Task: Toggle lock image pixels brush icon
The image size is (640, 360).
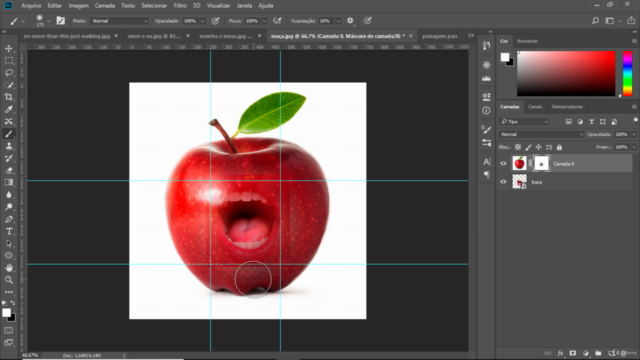Action: click(528, 147)
